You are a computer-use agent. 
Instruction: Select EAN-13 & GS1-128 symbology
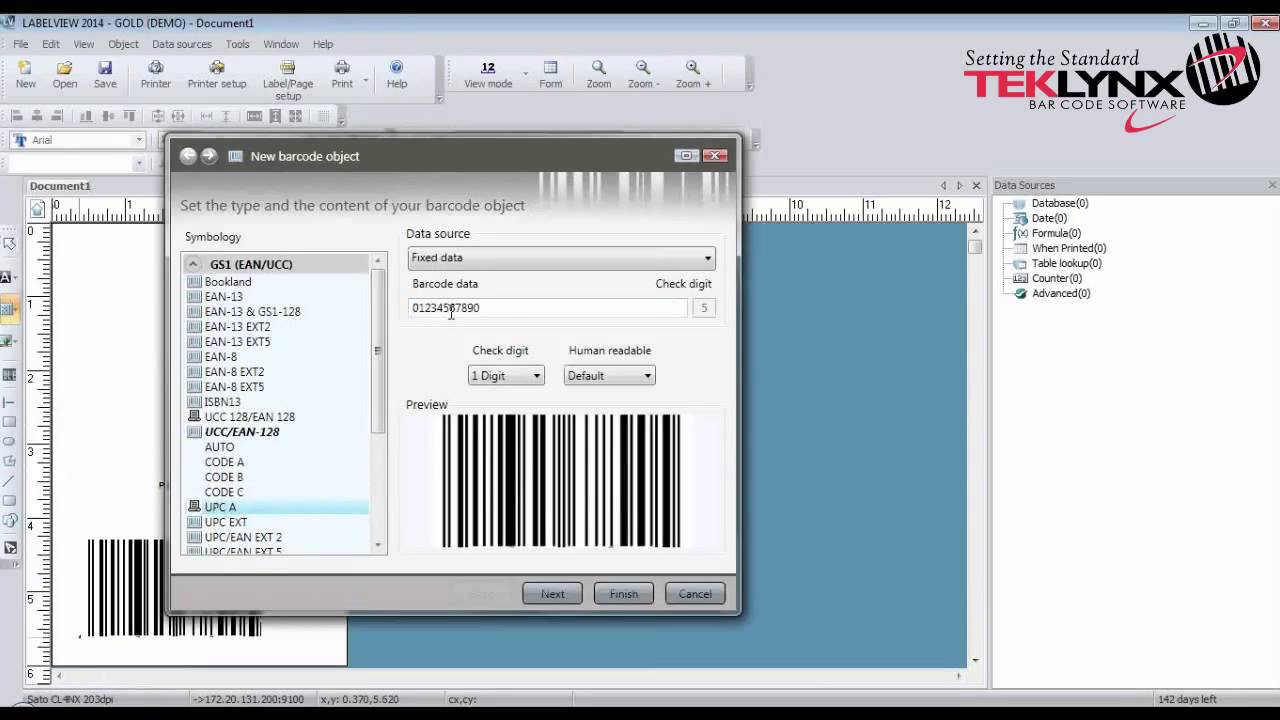click(x=252, y=312)
